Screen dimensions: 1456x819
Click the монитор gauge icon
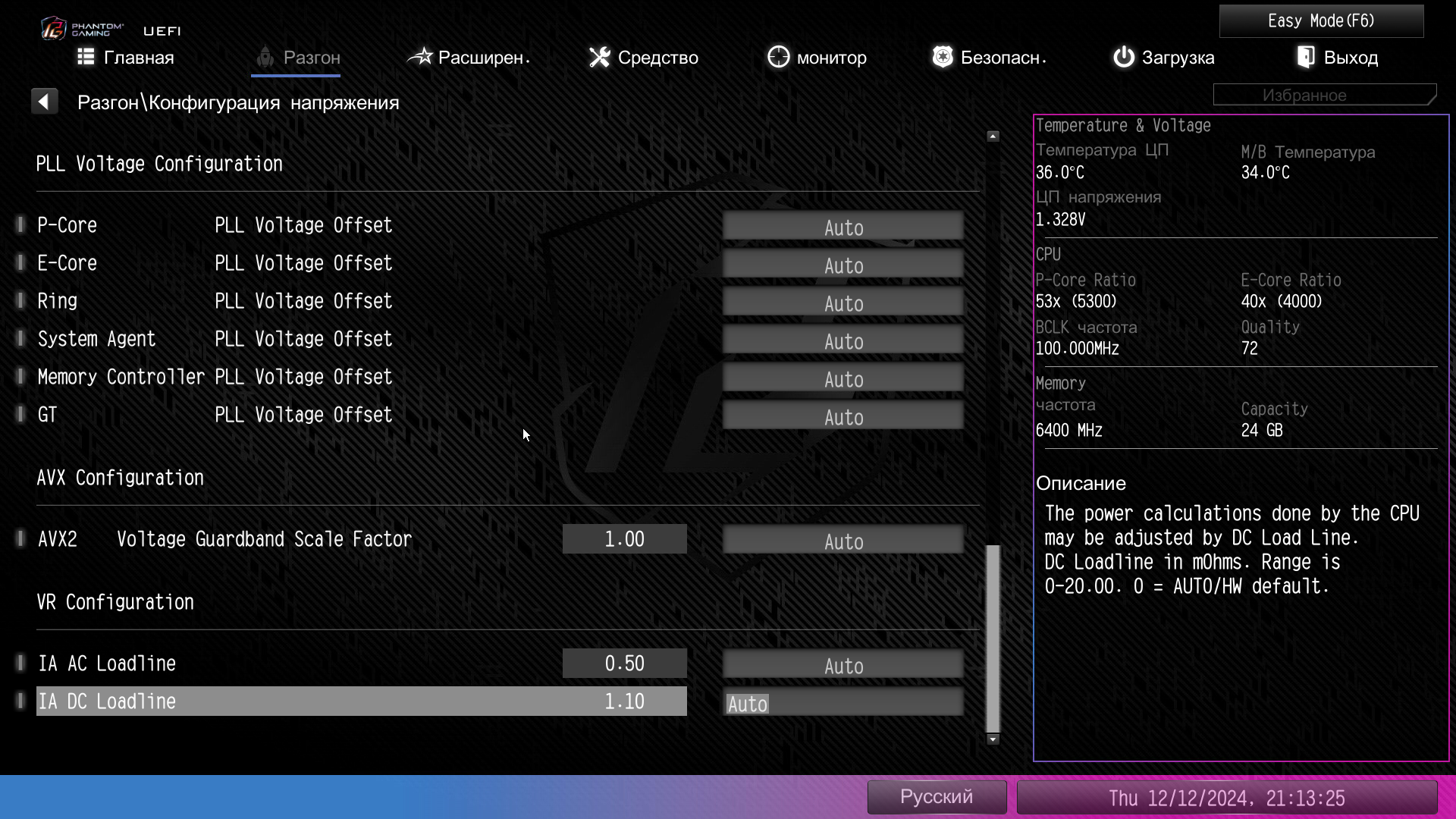[778, 57]
